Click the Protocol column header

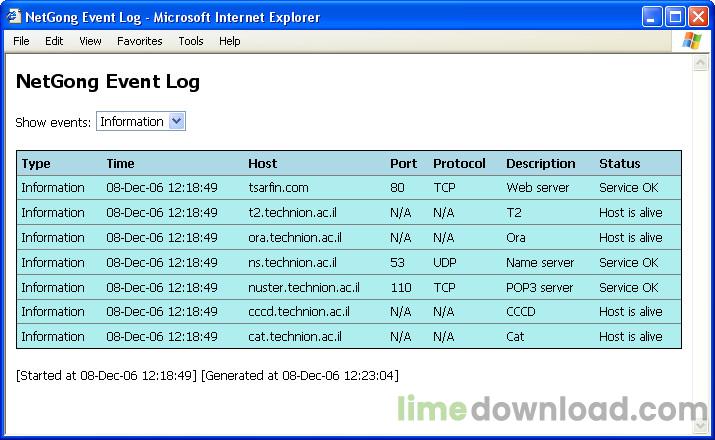[459, 164]
